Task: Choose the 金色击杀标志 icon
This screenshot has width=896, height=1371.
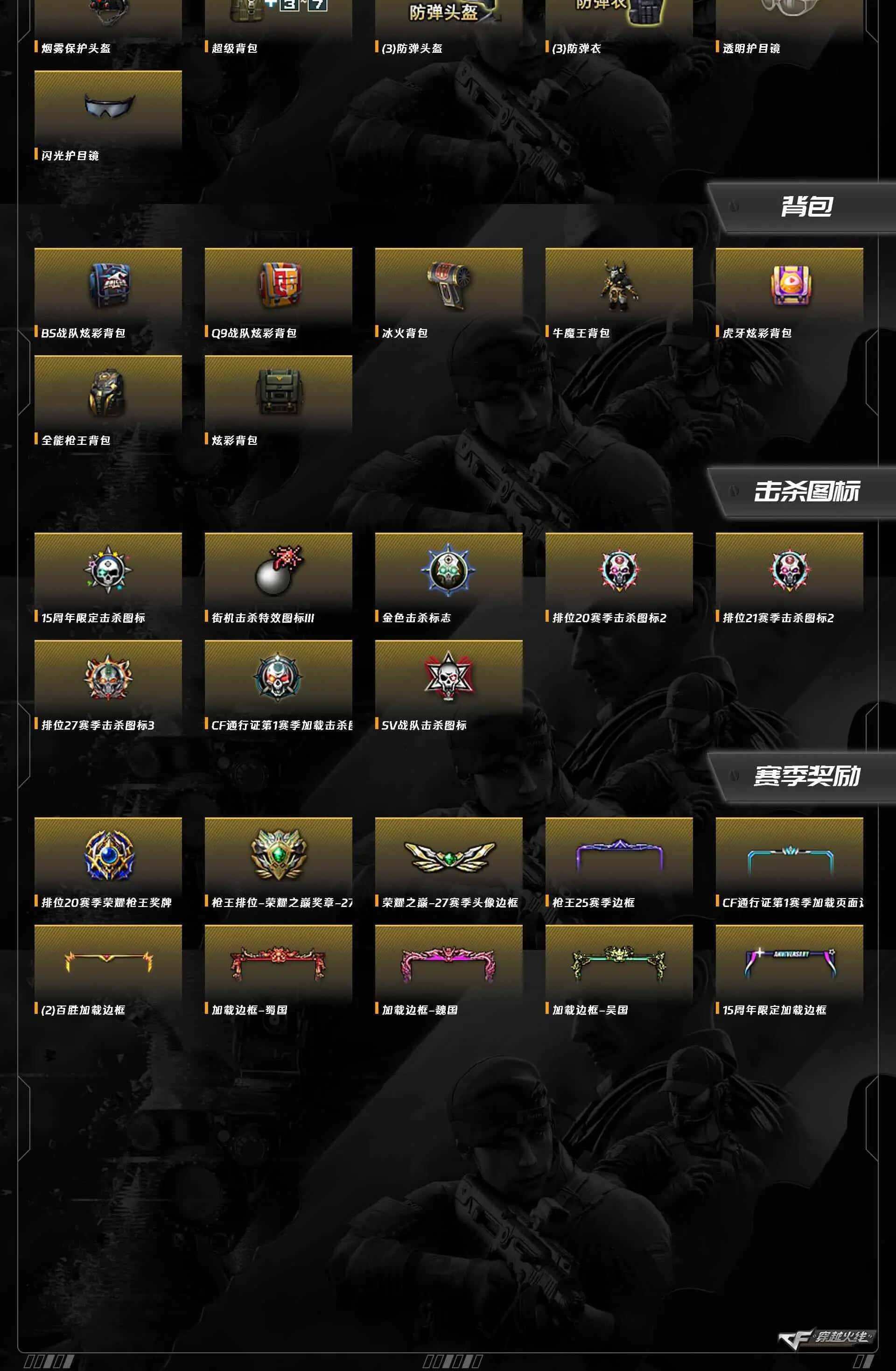Action: point(449,570)
